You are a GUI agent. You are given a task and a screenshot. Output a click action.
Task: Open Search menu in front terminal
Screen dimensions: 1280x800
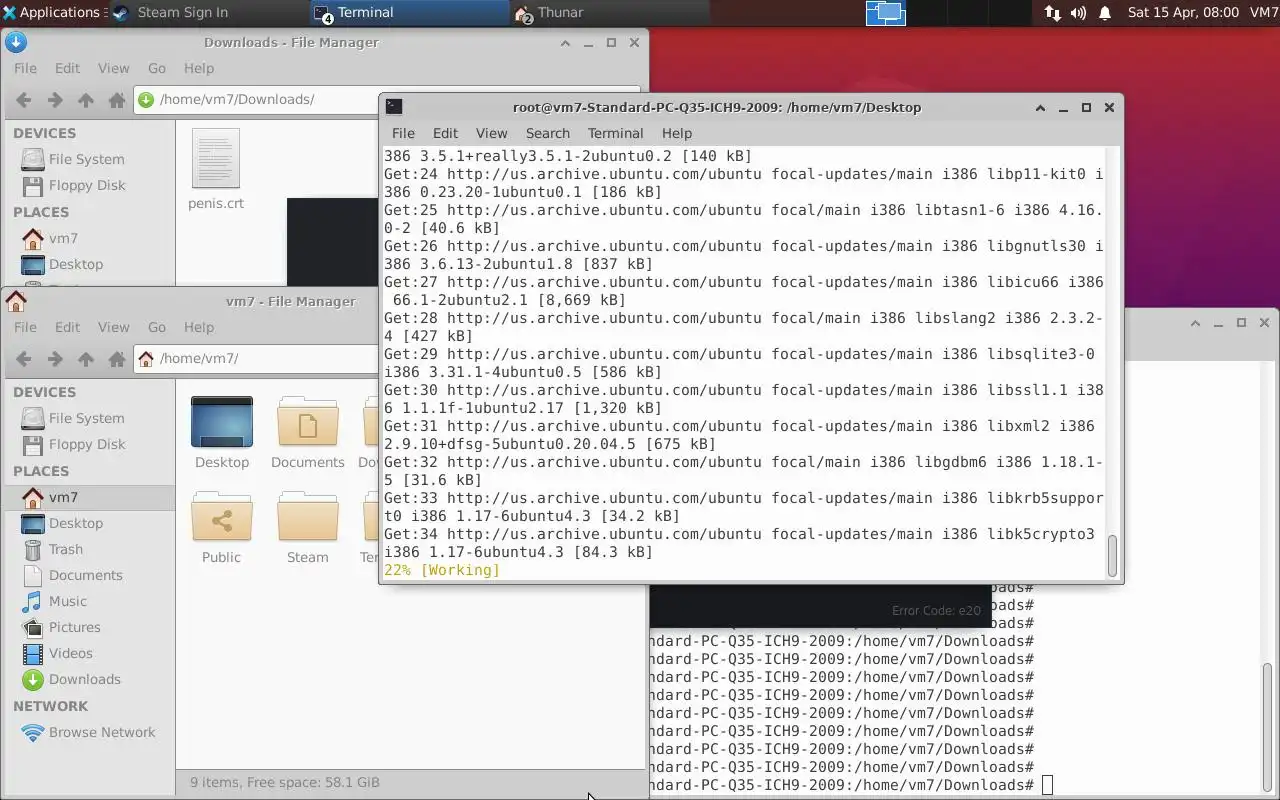548,133
